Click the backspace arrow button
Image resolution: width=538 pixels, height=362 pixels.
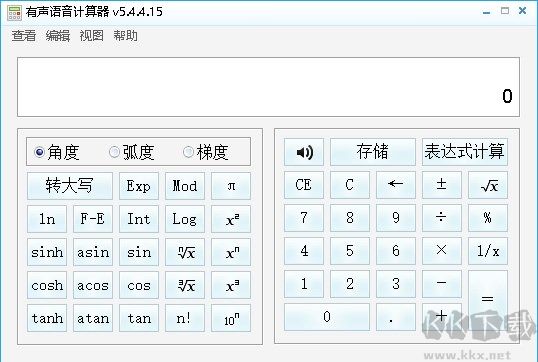(x=396, y=185)
